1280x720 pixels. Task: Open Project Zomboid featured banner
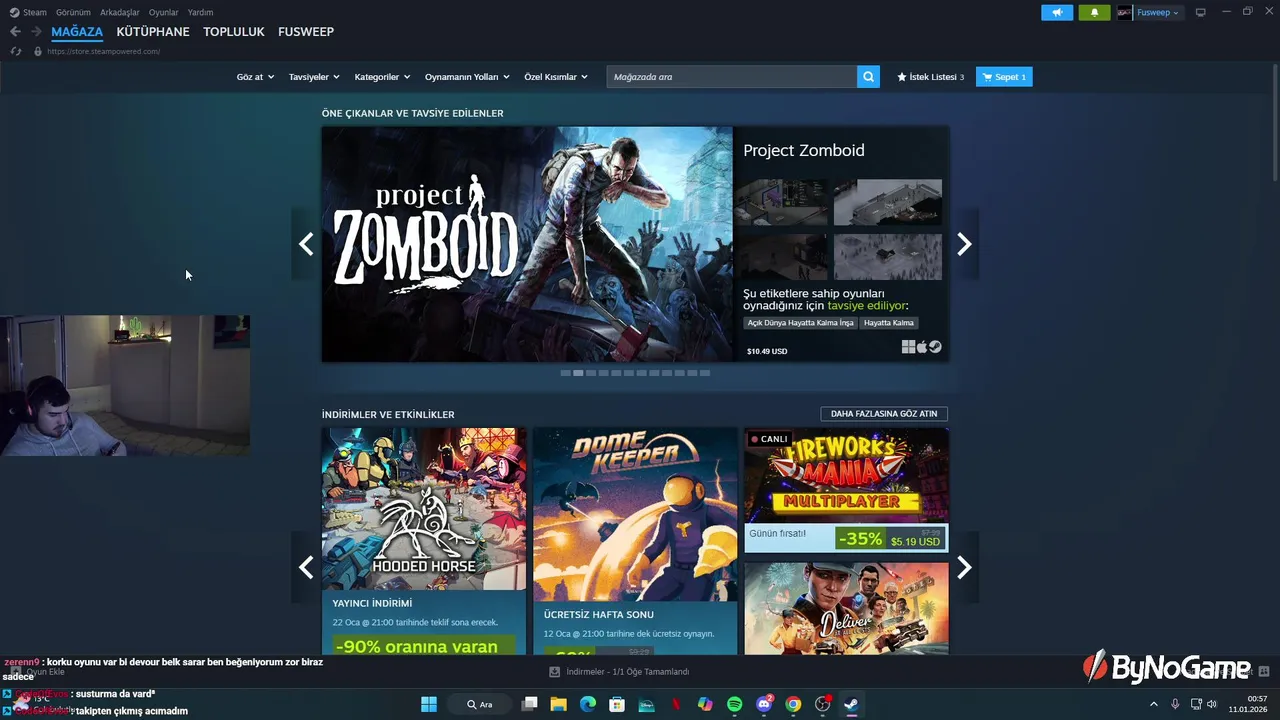point(527,244)
